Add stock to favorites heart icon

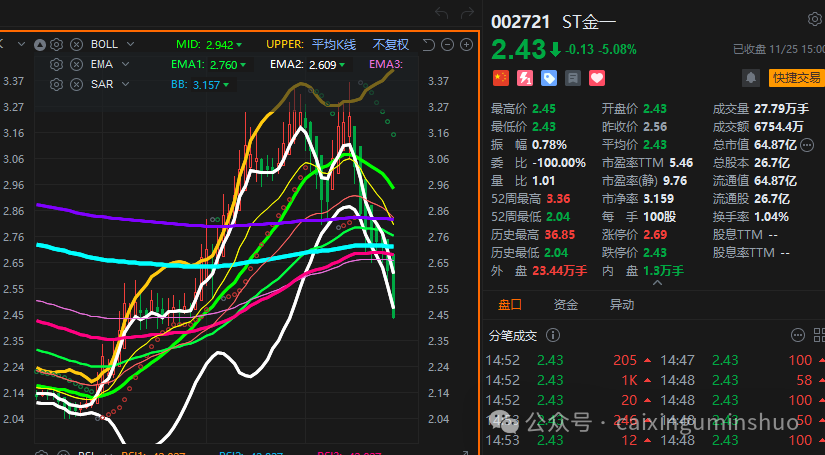[x=597, y=77]
